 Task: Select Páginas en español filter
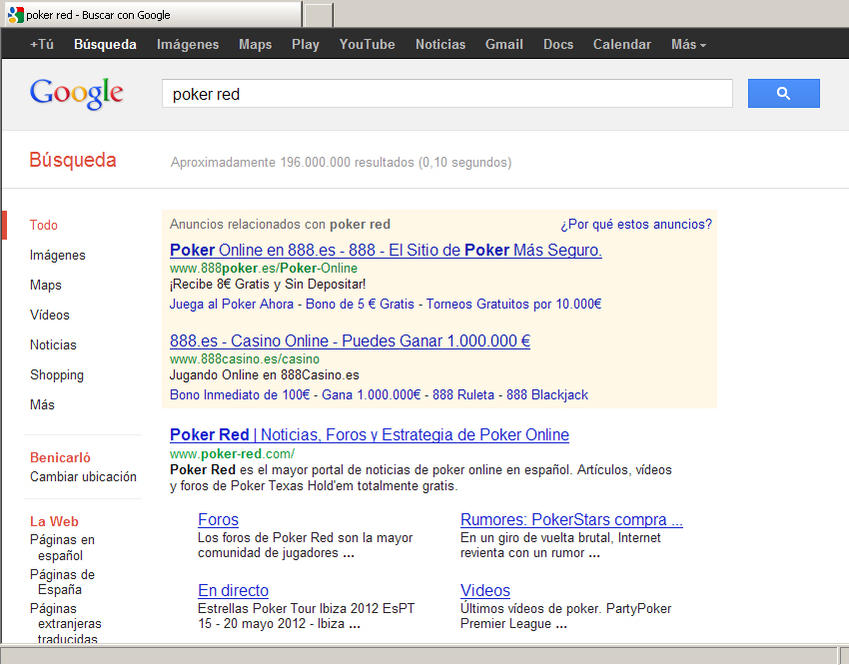(62, 547)
